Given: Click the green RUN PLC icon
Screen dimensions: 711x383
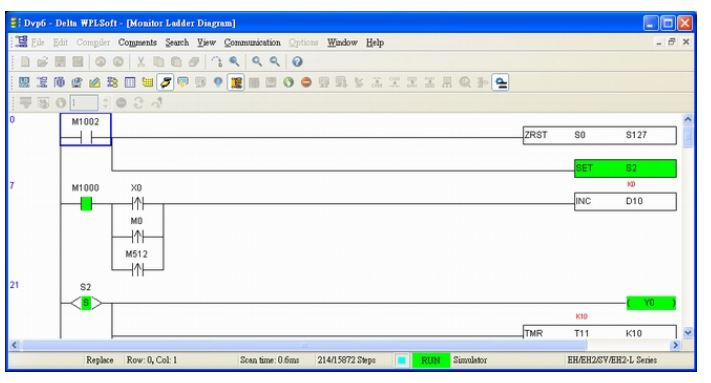Looking at the screenshot, I should point(288,82).
